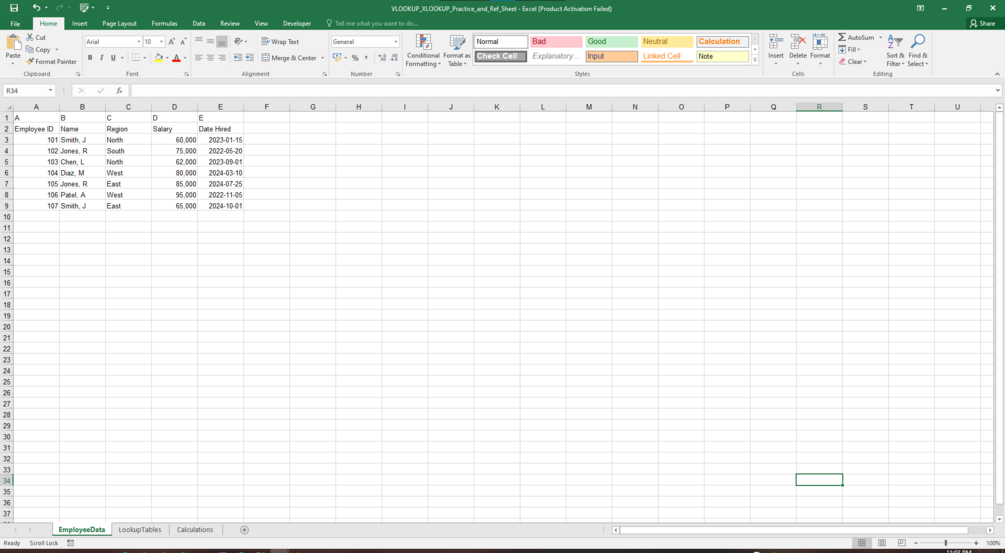
Task: Click the yellow Fill Color bucket
Action: click(x=158, y=58)
